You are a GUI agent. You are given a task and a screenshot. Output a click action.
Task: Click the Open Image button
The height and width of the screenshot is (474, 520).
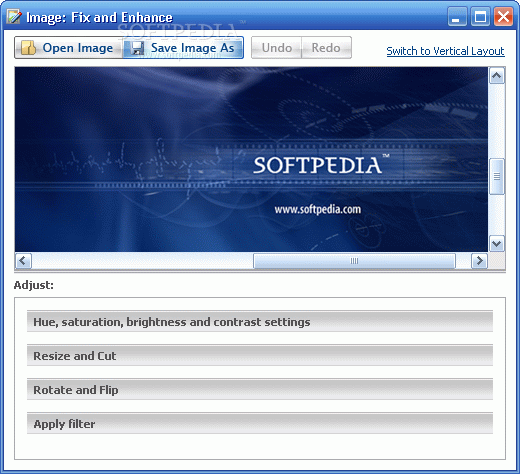(x=69, y=48)
